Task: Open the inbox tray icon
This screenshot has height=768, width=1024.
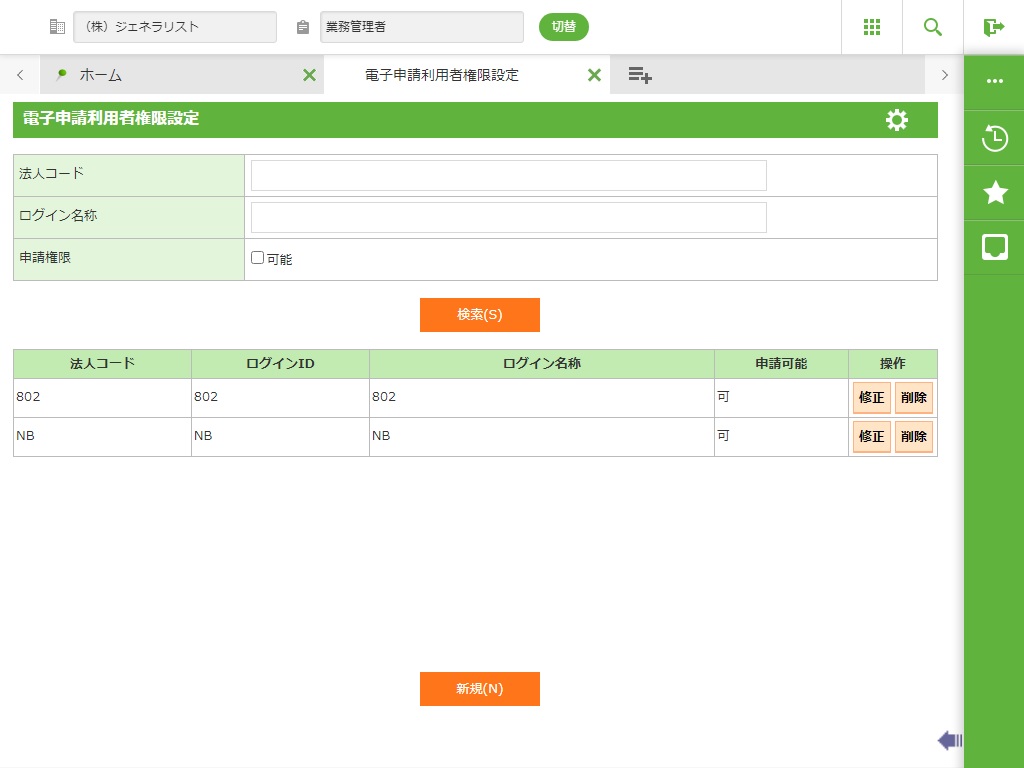Action: point(994,247)
